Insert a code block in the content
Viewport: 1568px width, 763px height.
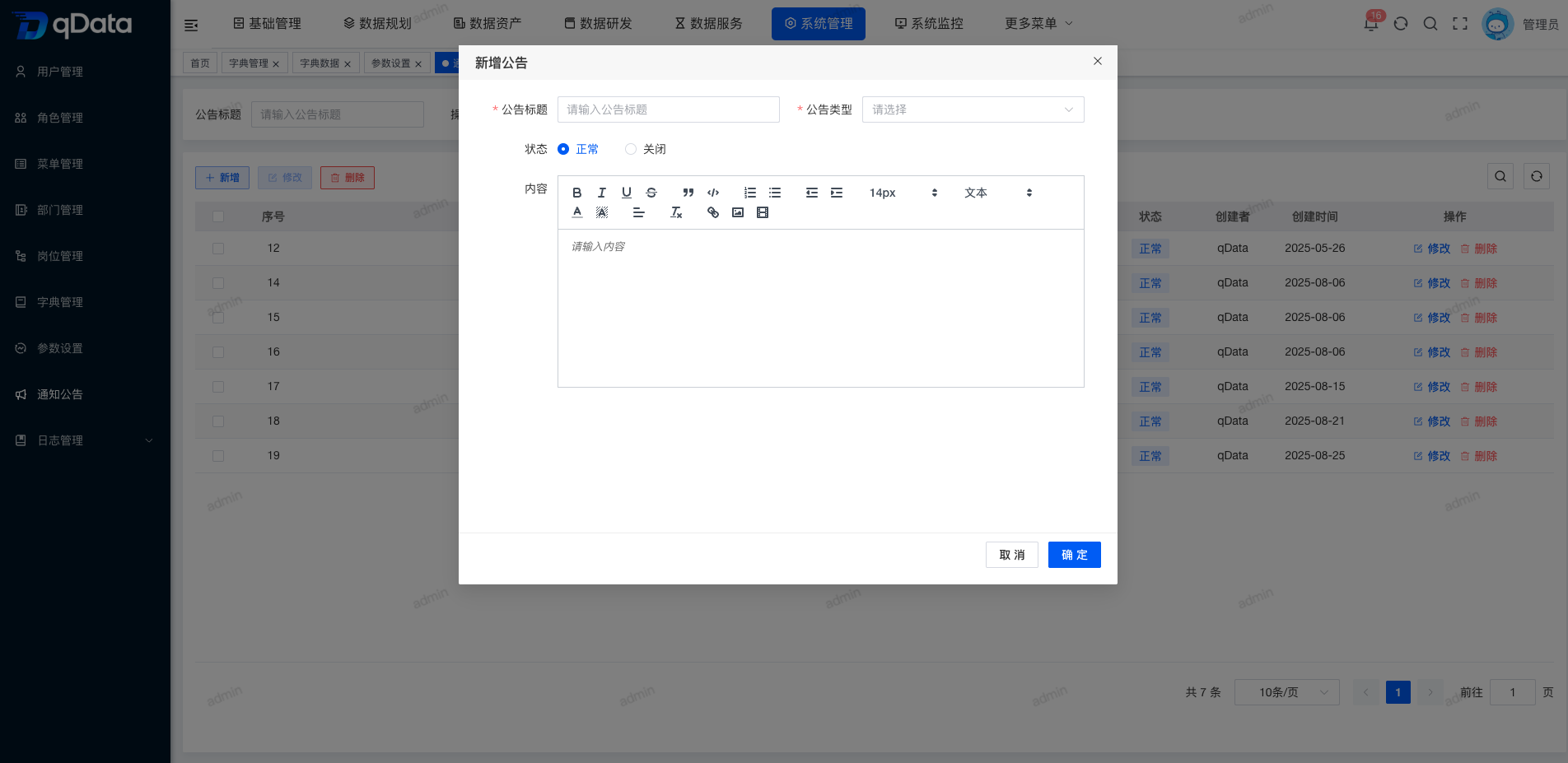[x=713, y=193]
